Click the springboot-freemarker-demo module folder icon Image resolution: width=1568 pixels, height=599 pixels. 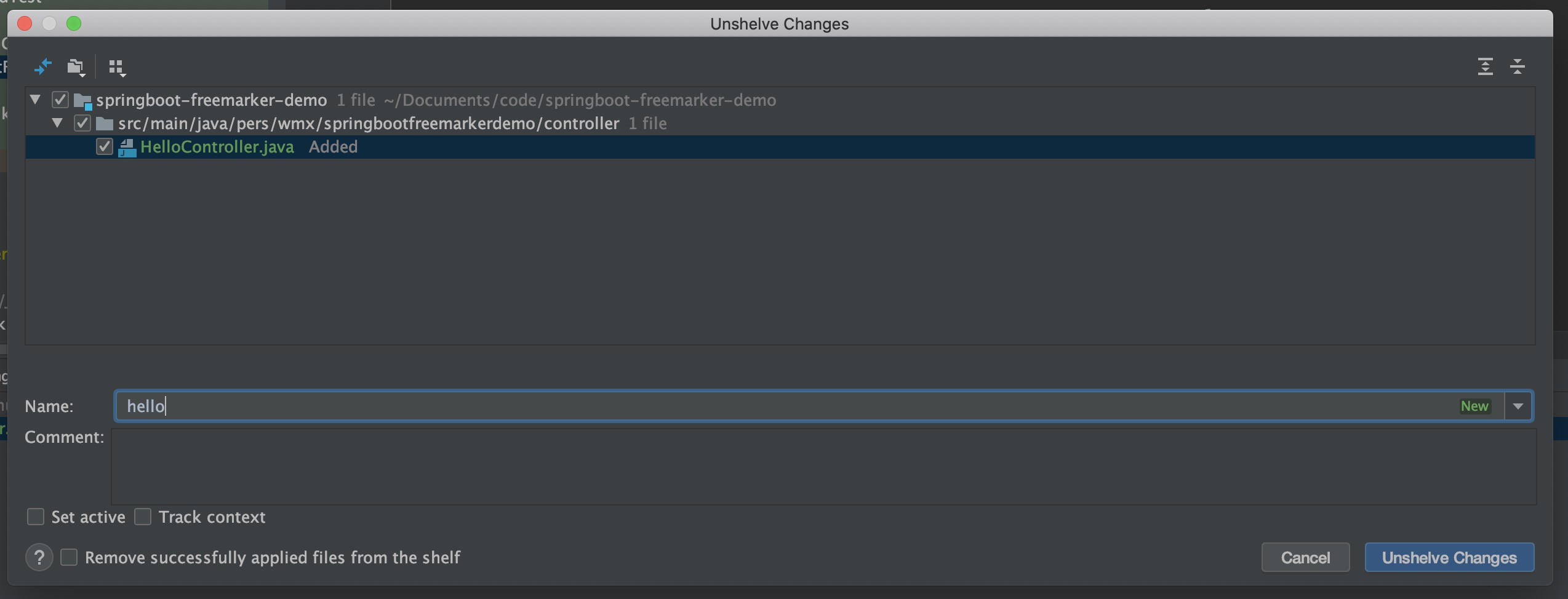click(x=82, y=100)
